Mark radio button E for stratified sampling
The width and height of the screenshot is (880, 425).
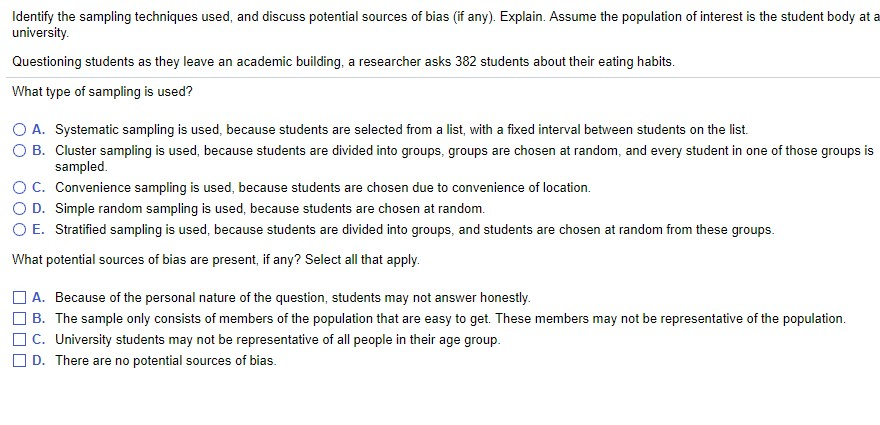[x=20, y=230]
